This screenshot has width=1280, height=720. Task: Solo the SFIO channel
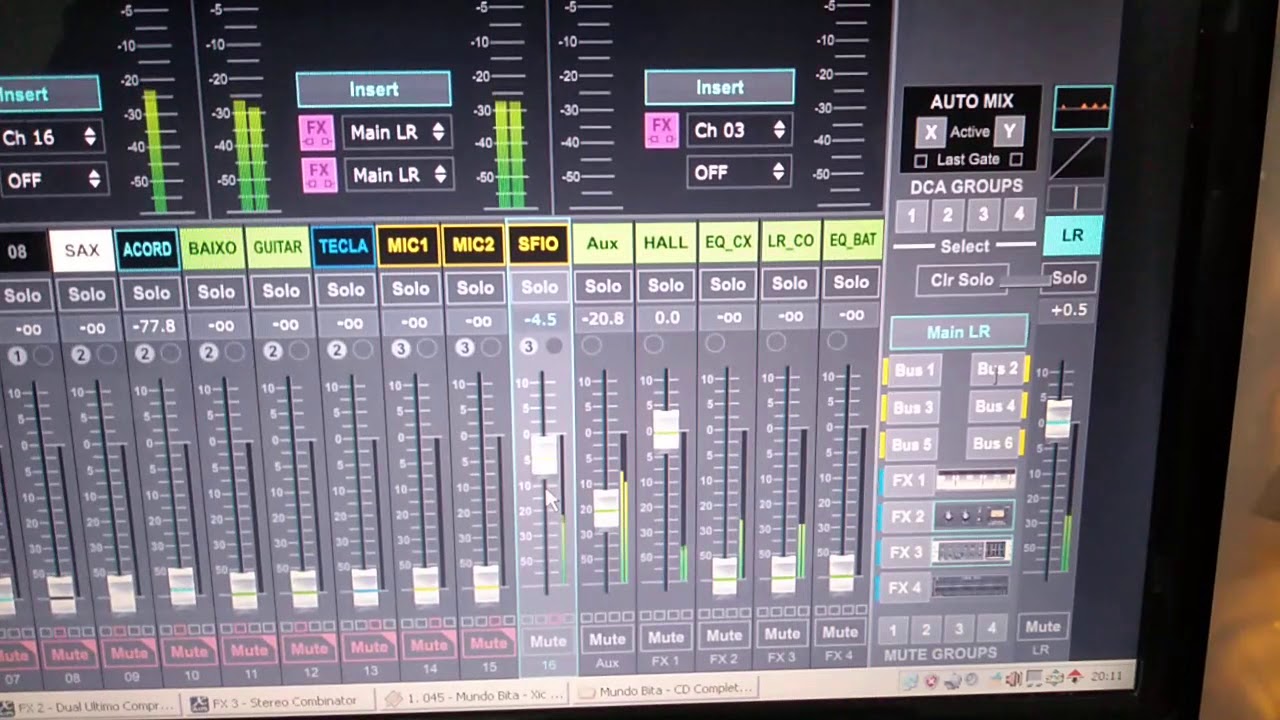(x=539, y=288)
